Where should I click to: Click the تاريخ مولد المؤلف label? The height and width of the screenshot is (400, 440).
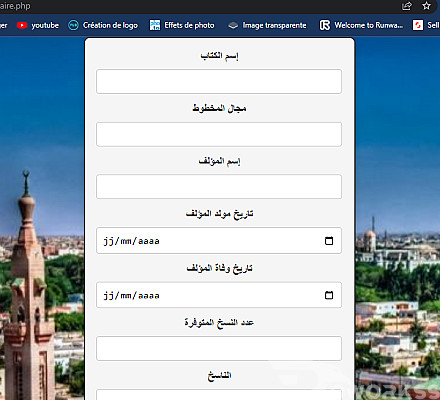[219, 214]
